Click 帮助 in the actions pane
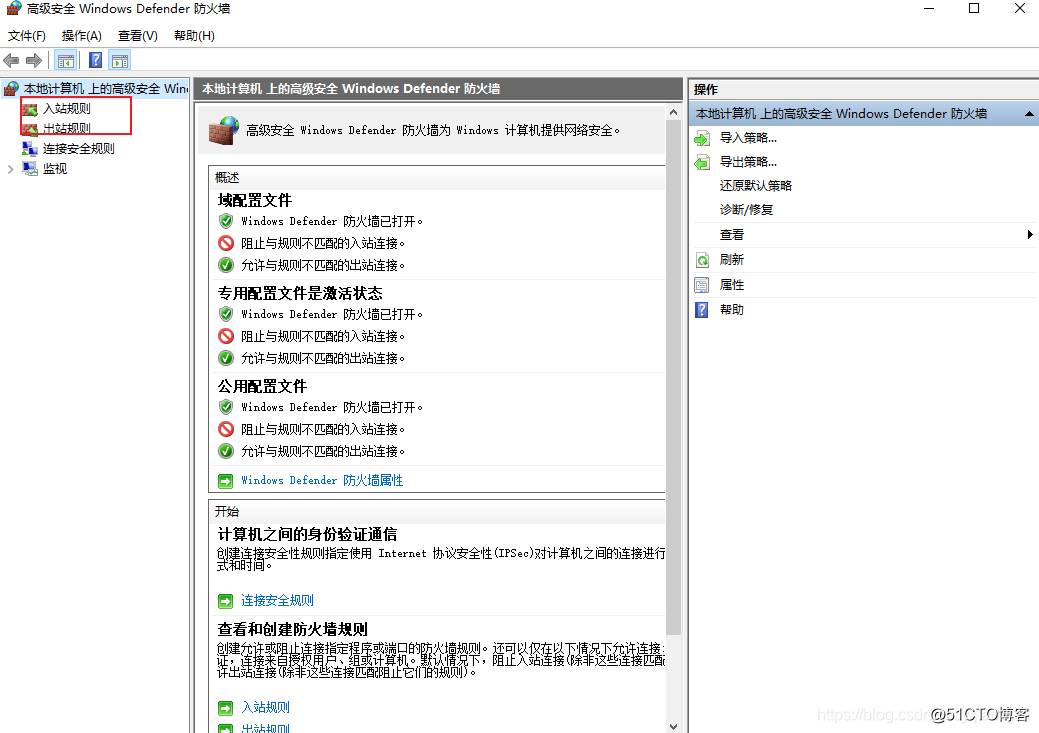Screen dimensions: 1039x733 [x=732, y=310]
